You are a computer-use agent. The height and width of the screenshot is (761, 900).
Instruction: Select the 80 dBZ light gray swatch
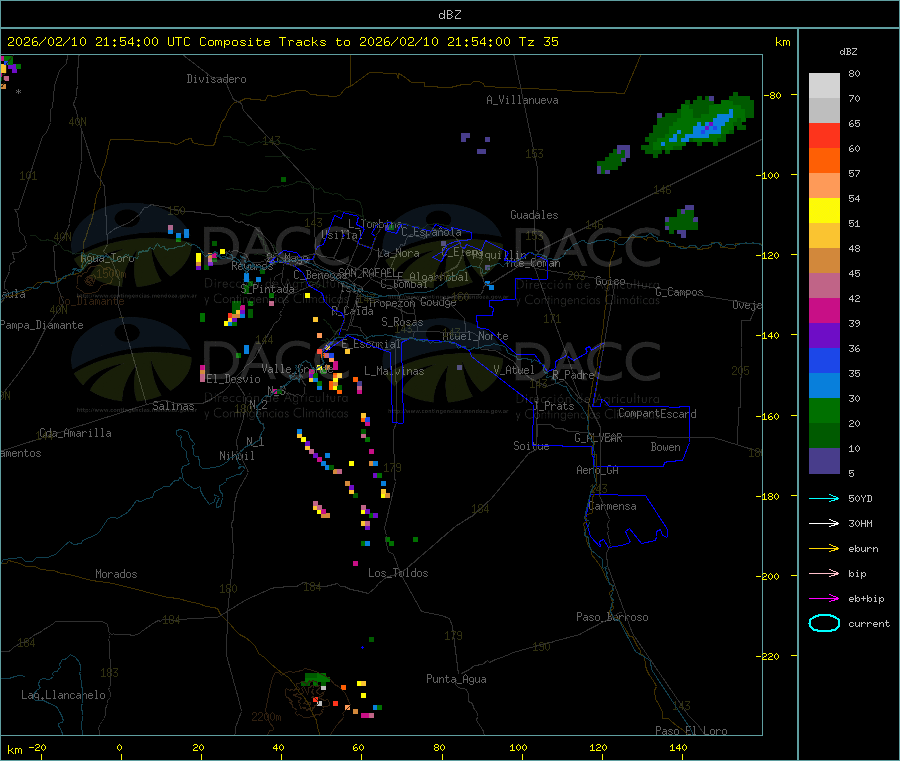824,86
